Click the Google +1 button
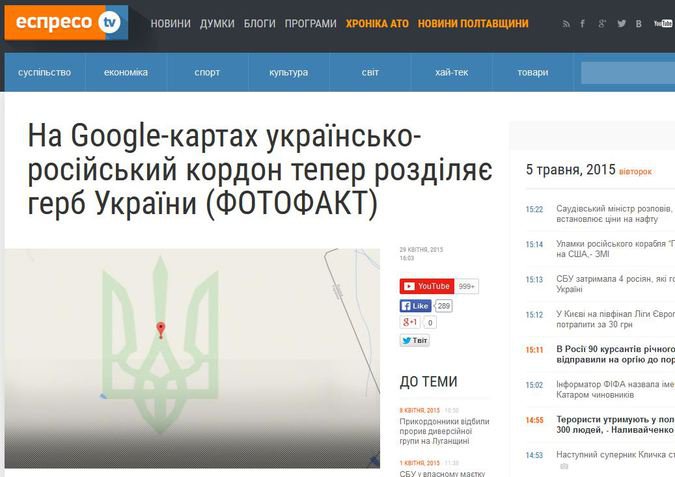 pyautogui.click(x=411, y=322)
